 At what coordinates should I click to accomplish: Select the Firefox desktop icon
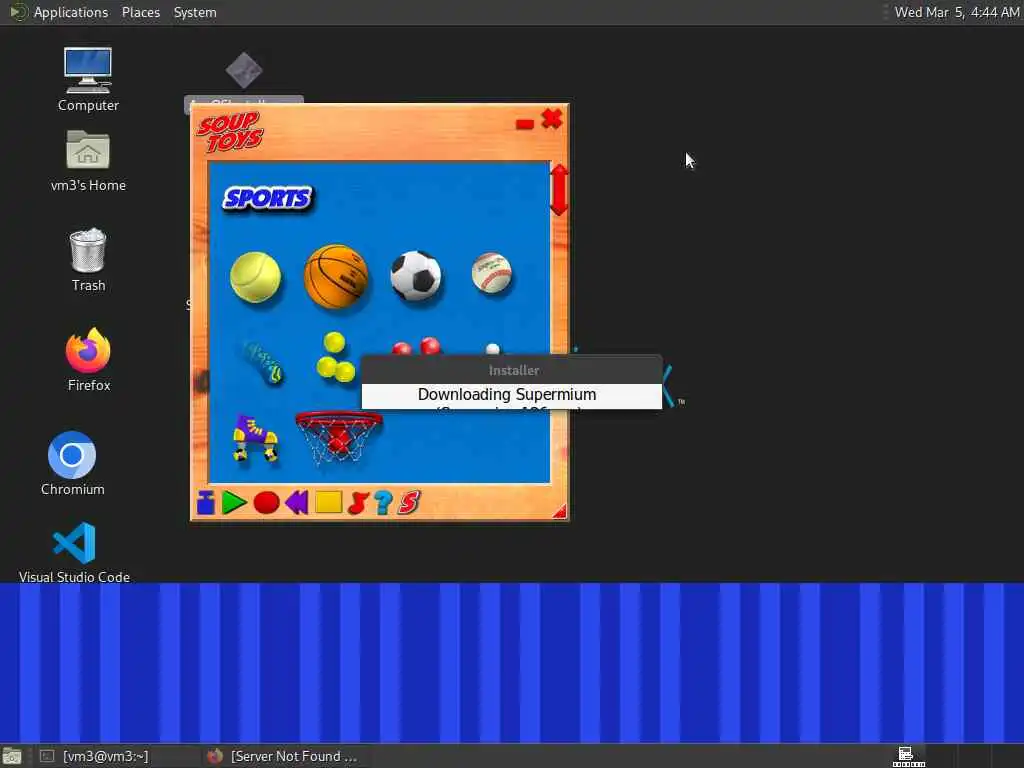tap(88, 359)
